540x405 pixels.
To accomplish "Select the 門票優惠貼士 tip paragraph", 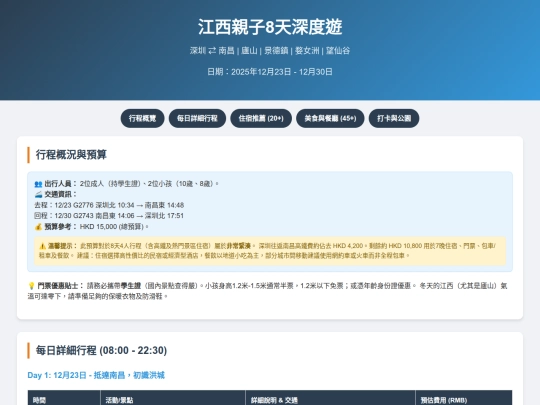I will click(x=268, y=291).
